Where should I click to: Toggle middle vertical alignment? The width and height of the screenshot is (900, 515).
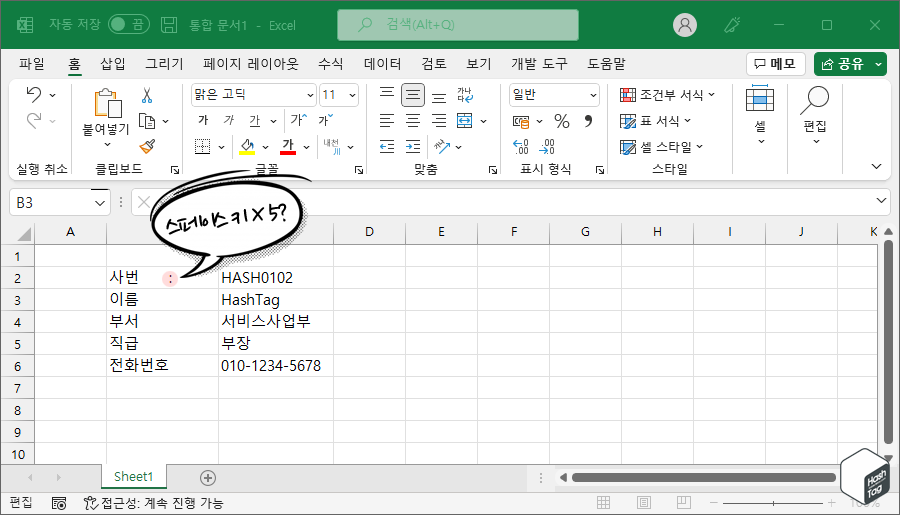[x=413, y=95]
